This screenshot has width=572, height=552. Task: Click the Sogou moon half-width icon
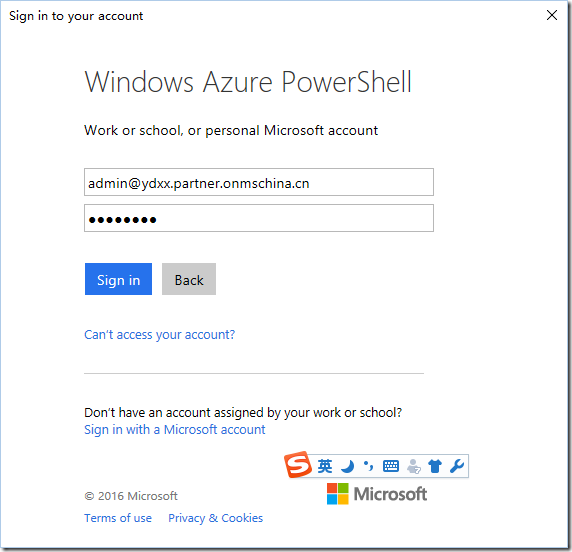[x=347, y=466]
